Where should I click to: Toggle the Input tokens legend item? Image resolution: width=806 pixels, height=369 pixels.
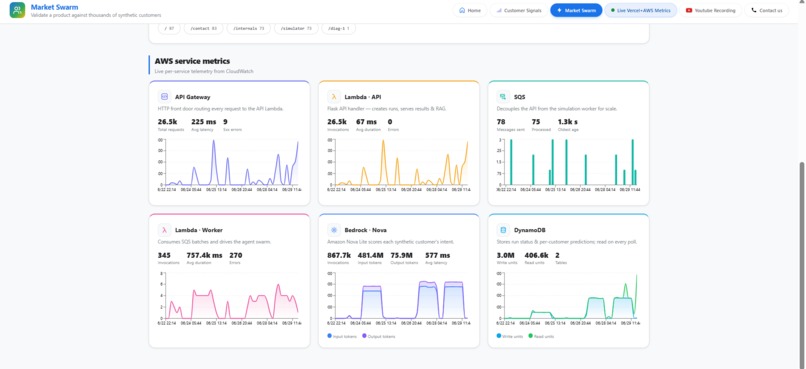point(341,336)
